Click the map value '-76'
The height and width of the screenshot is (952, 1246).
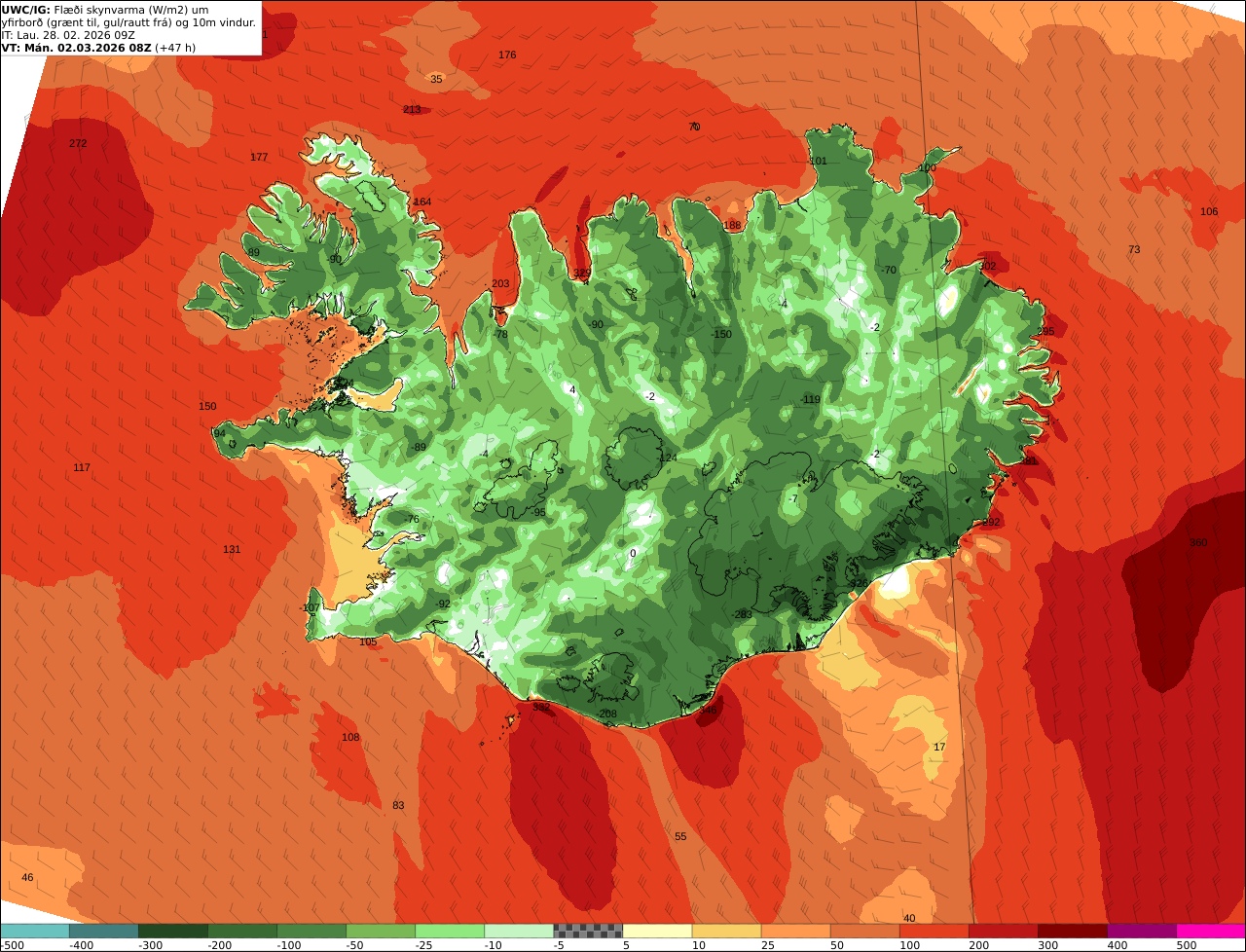pos(412,520)
